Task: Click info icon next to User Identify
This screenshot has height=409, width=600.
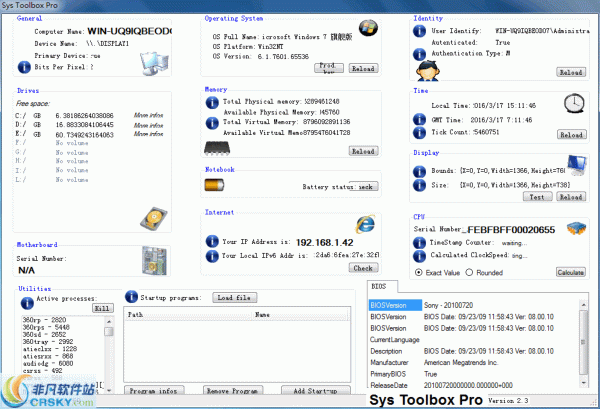Action: [419, 31]
